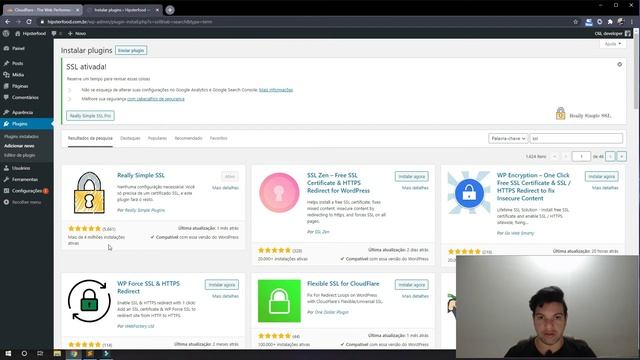The width and height of the screenshot is (640, 360).
Task: Click the browser back arrow
Action: tap(7, 22)
